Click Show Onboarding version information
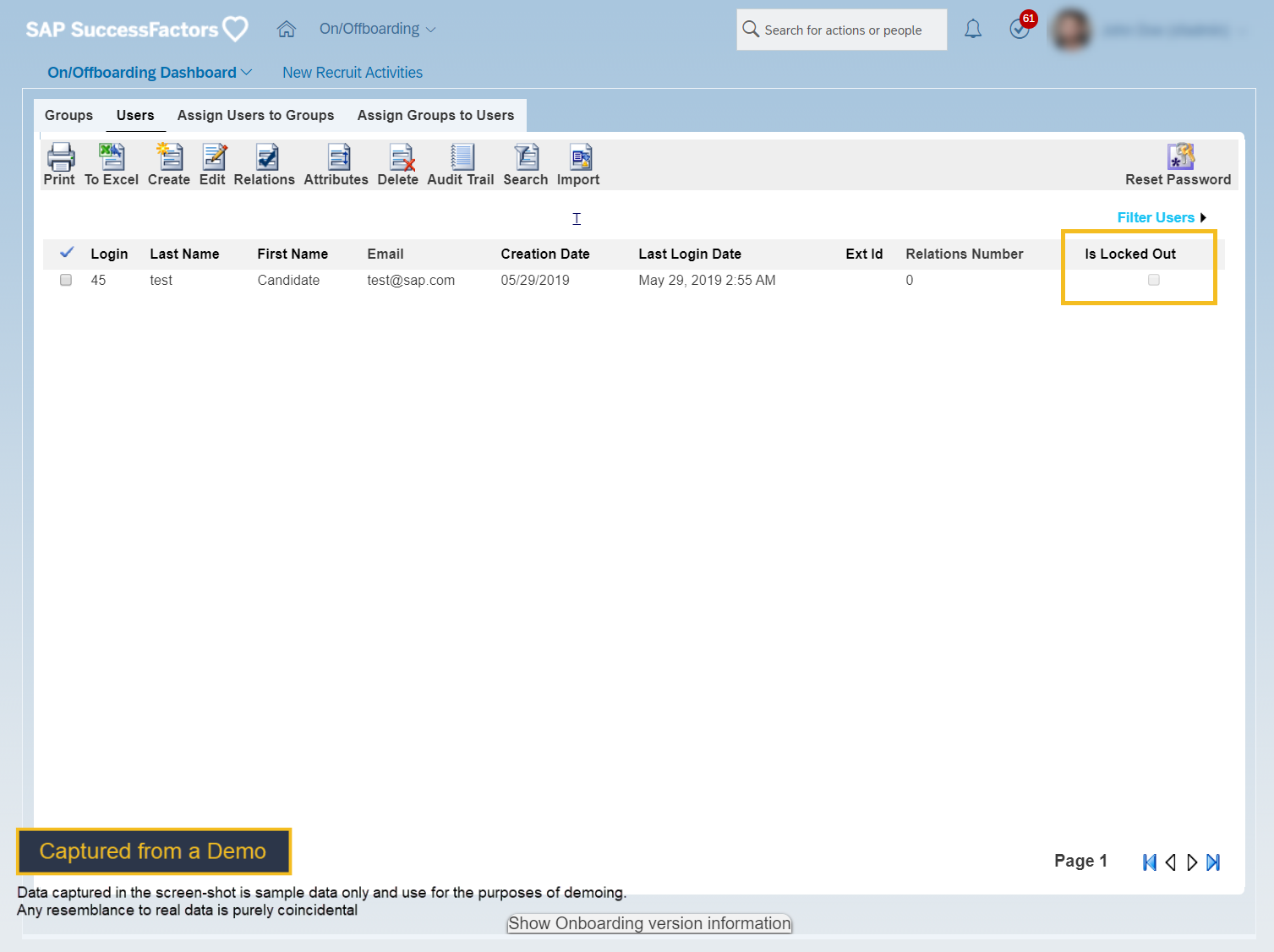Screen dimensions: 1274x952 (x=649, y=923)
